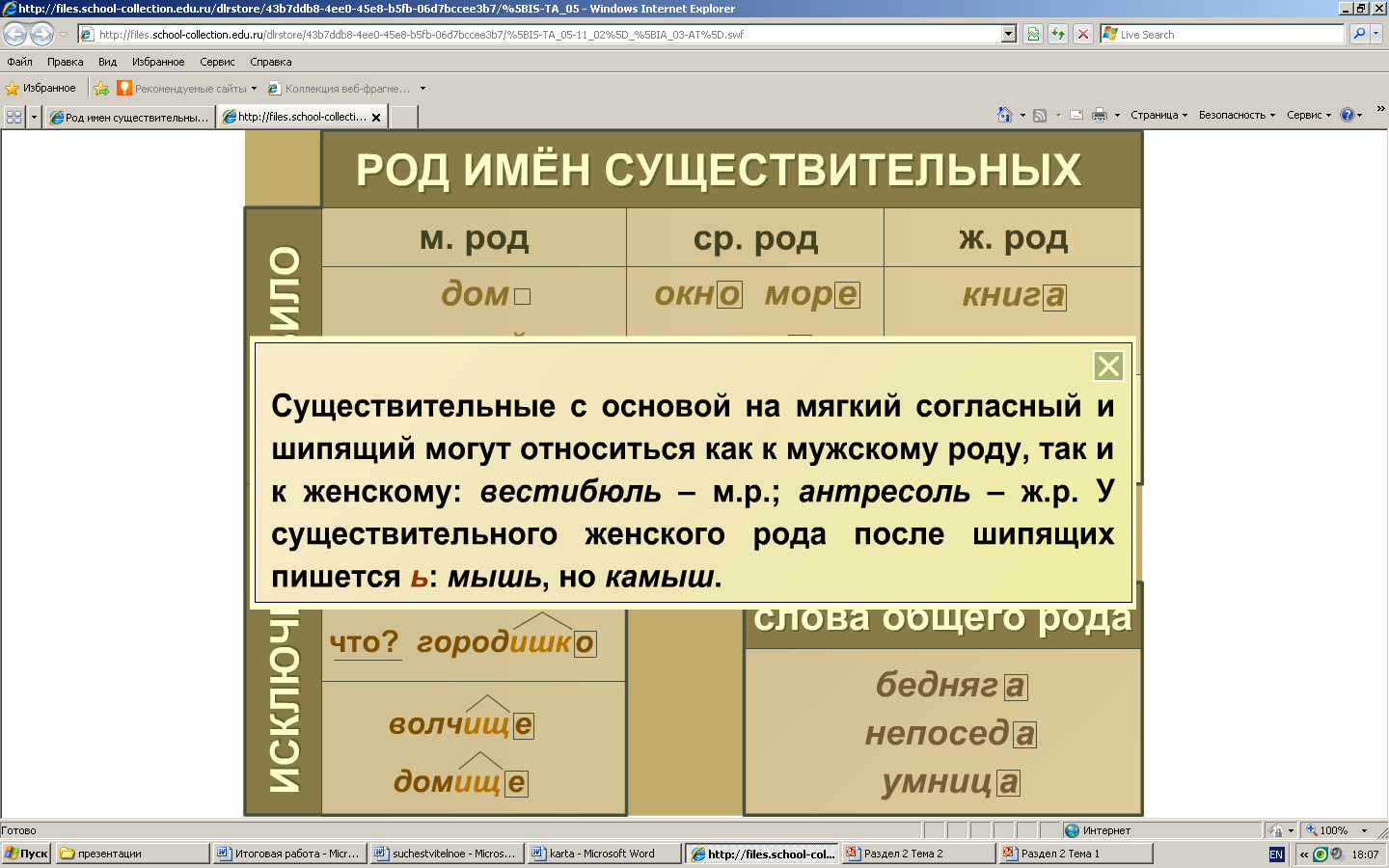This screenshot has height=868, width=1389.
Task: Open the Коллекция веб-фрагментов link
Action: 345,88
